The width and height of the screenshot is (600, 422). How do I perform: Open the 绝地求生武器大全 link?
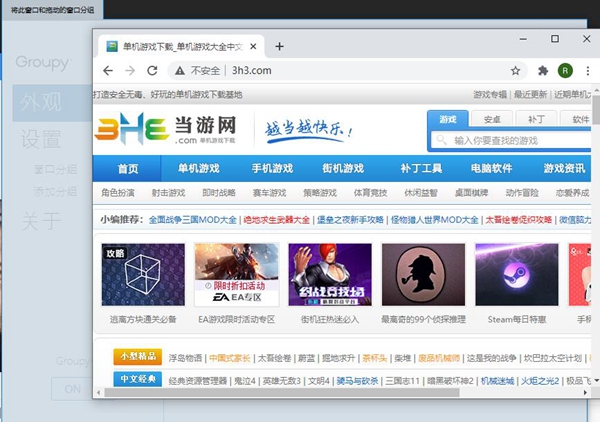tap(277, 220)
